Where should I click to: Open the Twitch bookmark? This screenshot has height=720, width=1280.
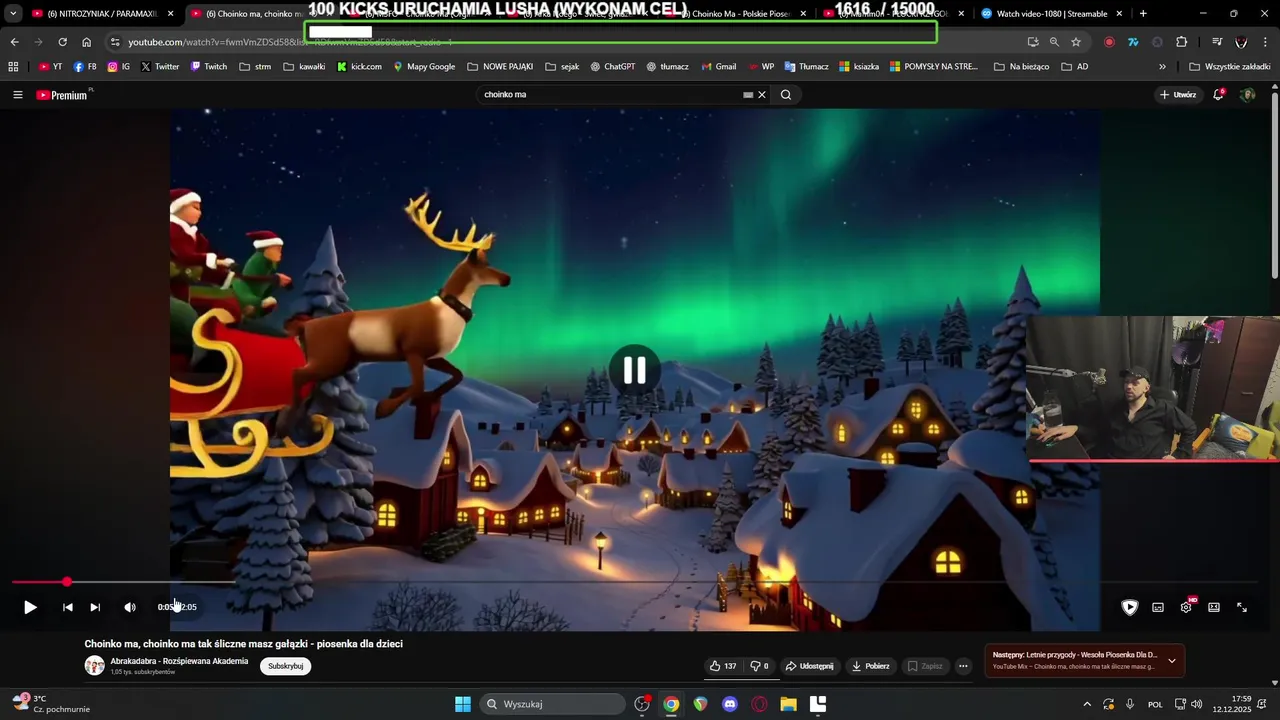pyautogui.click(x=209, y=67)
